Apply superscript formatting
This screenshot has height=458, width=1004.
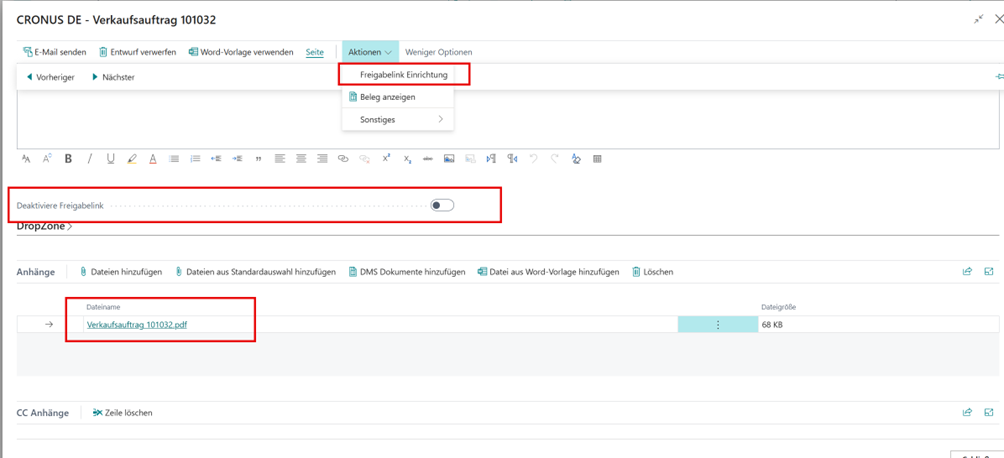point(386,159)
